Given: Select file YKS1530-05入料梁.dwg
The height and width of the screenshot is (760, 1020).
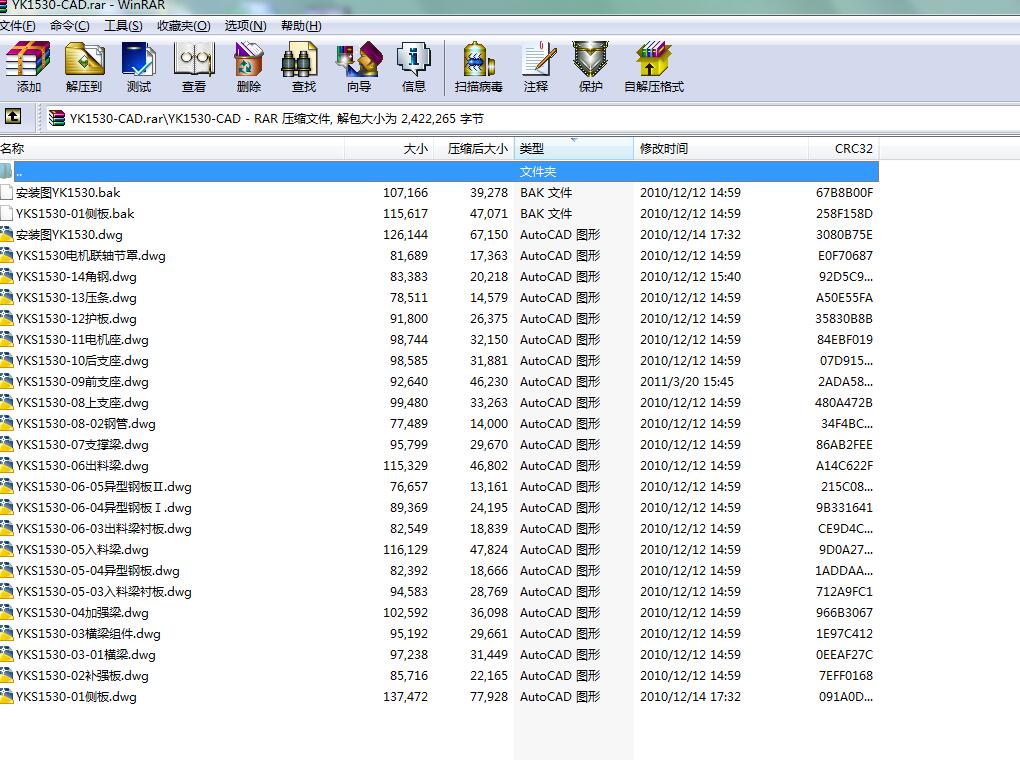Looking at the screenshot, I should (82, 550).
